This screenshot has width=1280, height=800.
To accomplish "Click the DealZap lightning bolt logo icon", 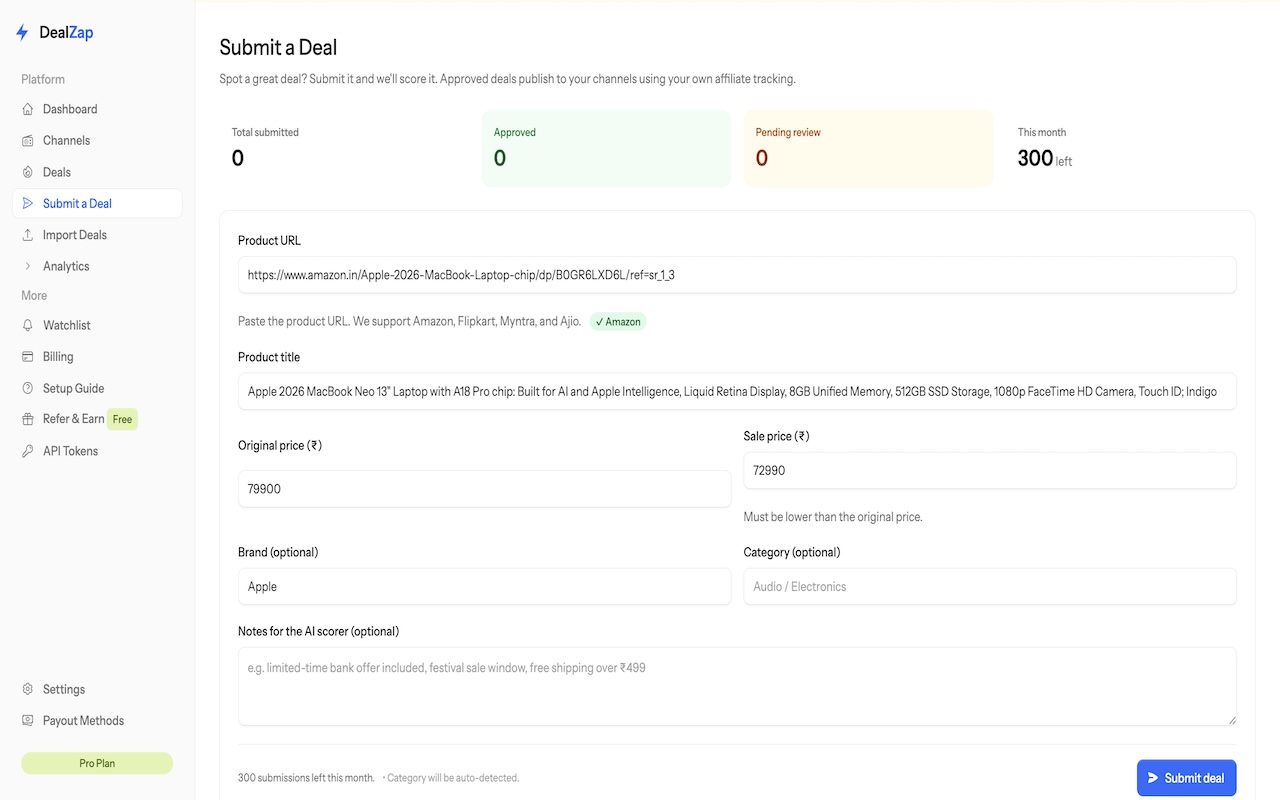I will [x=22, y=33].
